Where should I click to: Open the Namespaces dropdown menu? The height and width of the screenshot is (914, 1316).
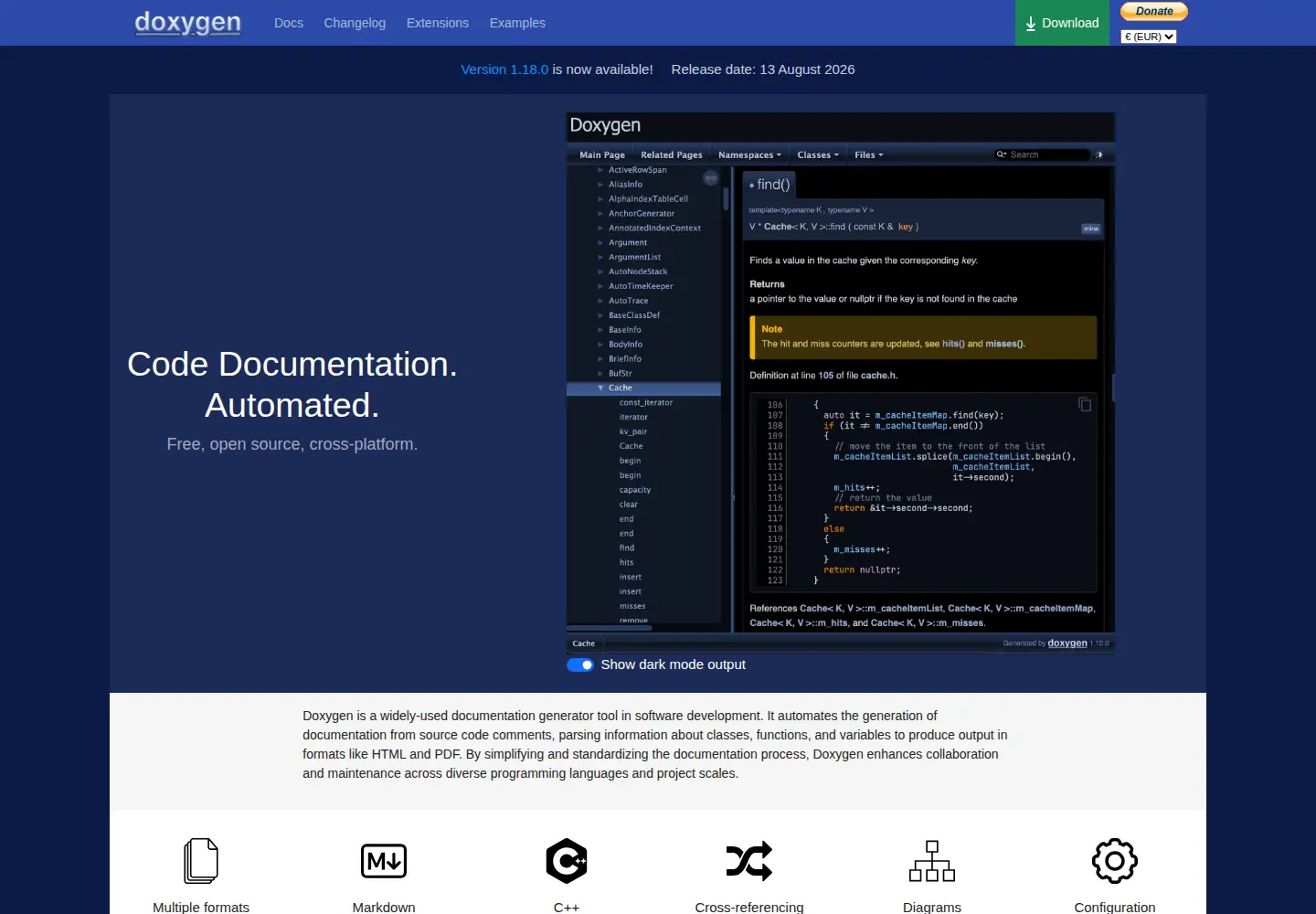tap(749, 154)
